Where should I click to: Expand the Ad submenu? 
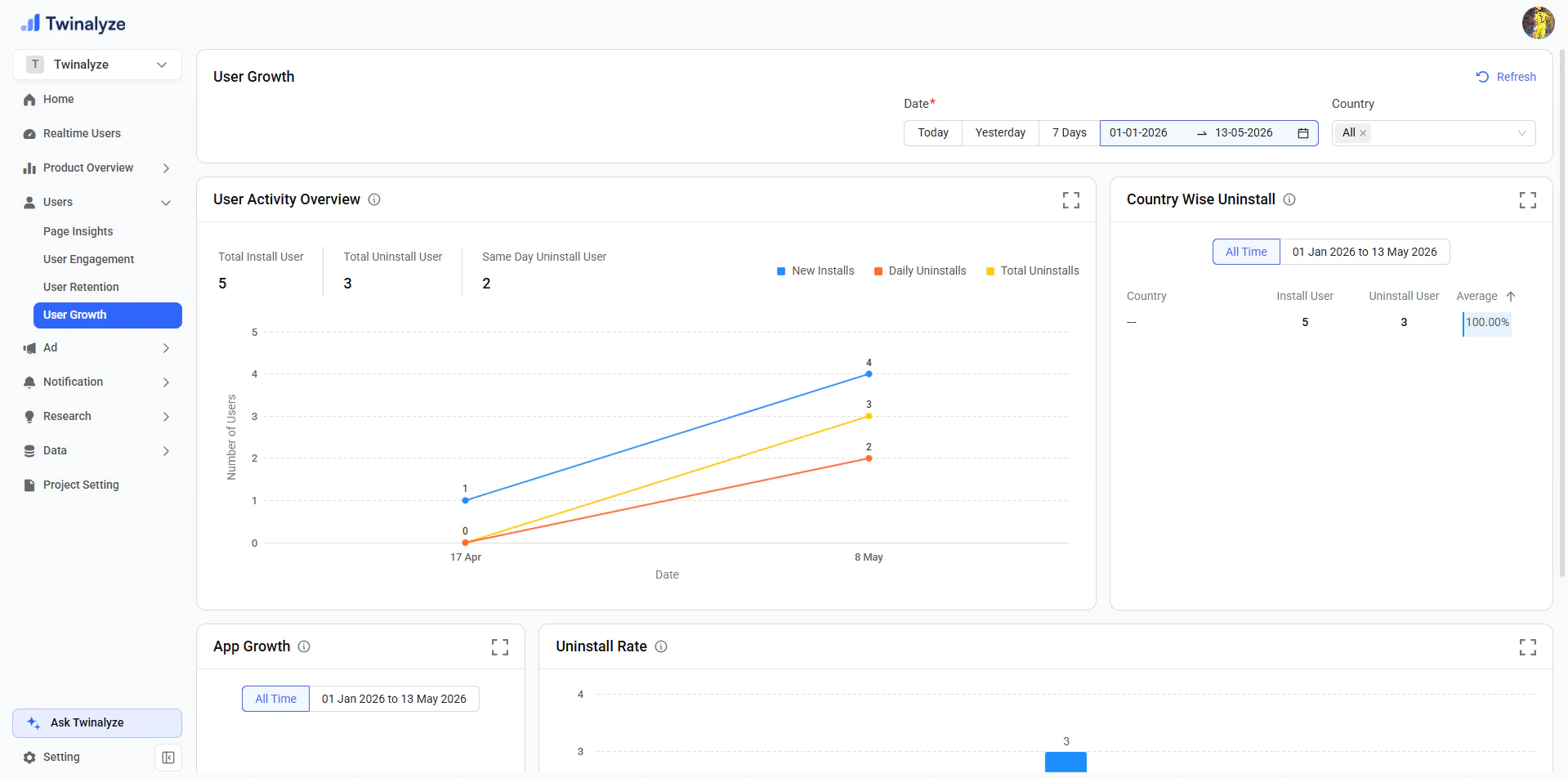pyautogui.click(x=166, y=348)
